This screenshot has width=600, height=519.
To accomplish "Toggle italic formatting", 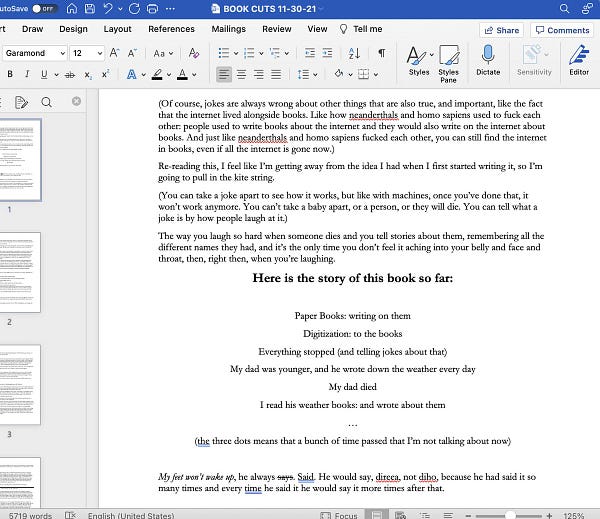I will click(27, 74).
